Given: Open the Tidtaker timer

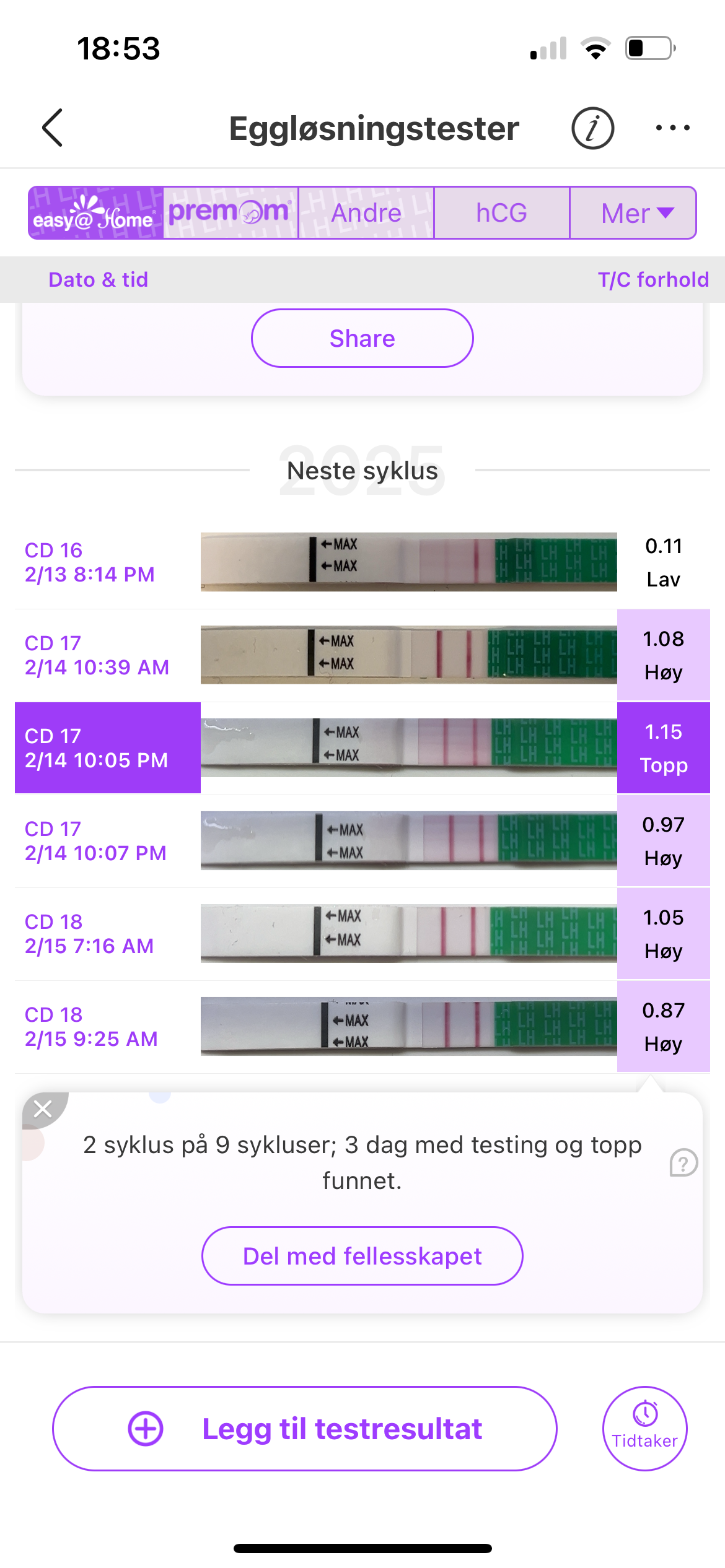Looking at the screenshot, I should [x=644, y=1428].
